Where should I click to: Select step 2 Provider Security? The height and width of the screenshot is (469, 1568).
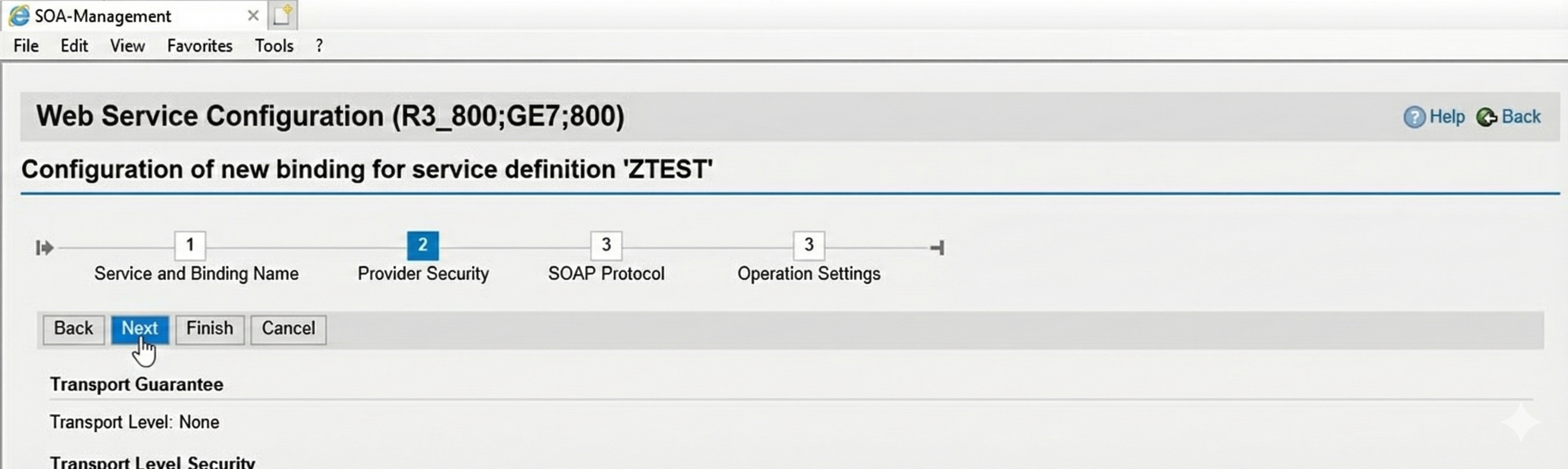(423, 245)
